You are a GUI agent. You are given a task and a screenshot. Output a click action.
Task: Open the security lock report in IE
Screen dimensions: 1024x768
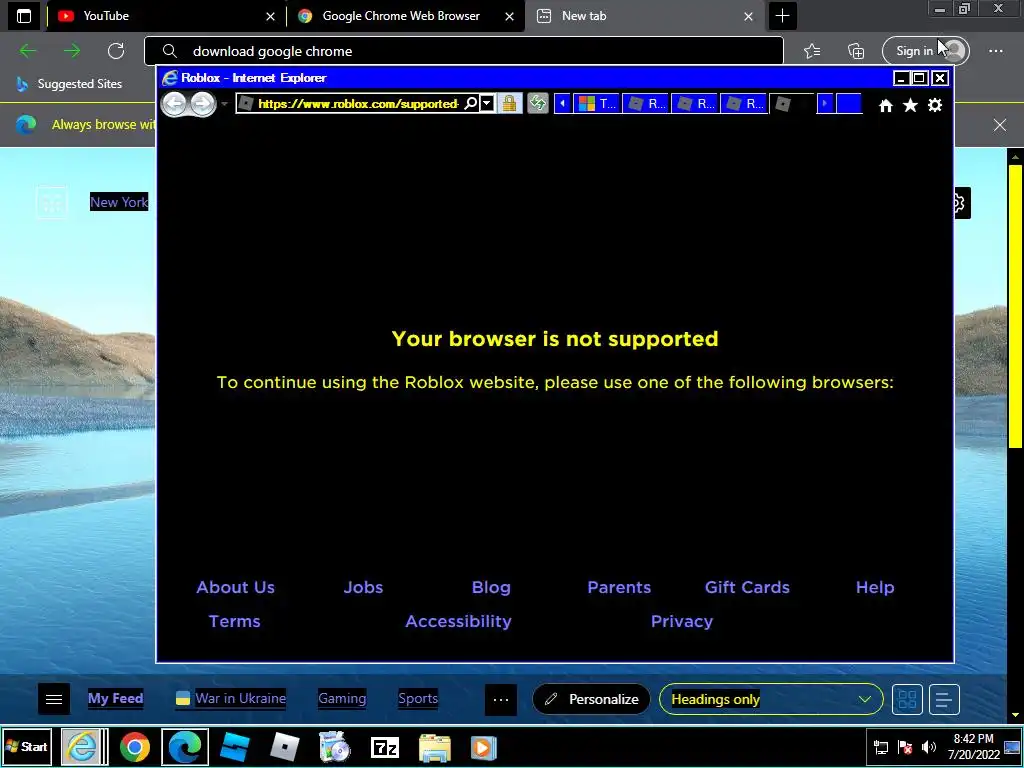click(x=509, y=104)
